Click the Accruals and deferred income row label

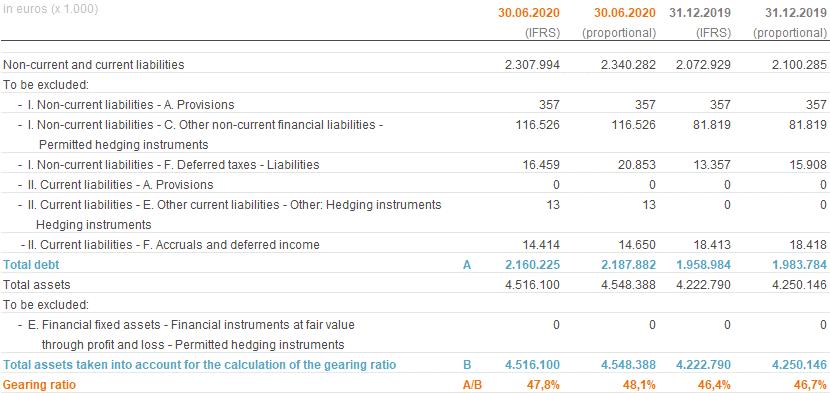pyautogui.click(x=171, y=245)
